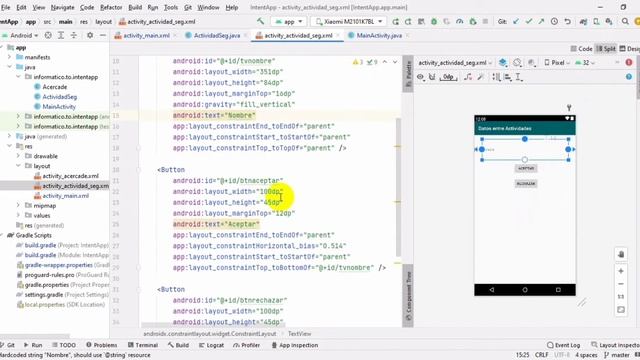Click Expand All in project panel
The image size is (640, 360).
point(61,36)
